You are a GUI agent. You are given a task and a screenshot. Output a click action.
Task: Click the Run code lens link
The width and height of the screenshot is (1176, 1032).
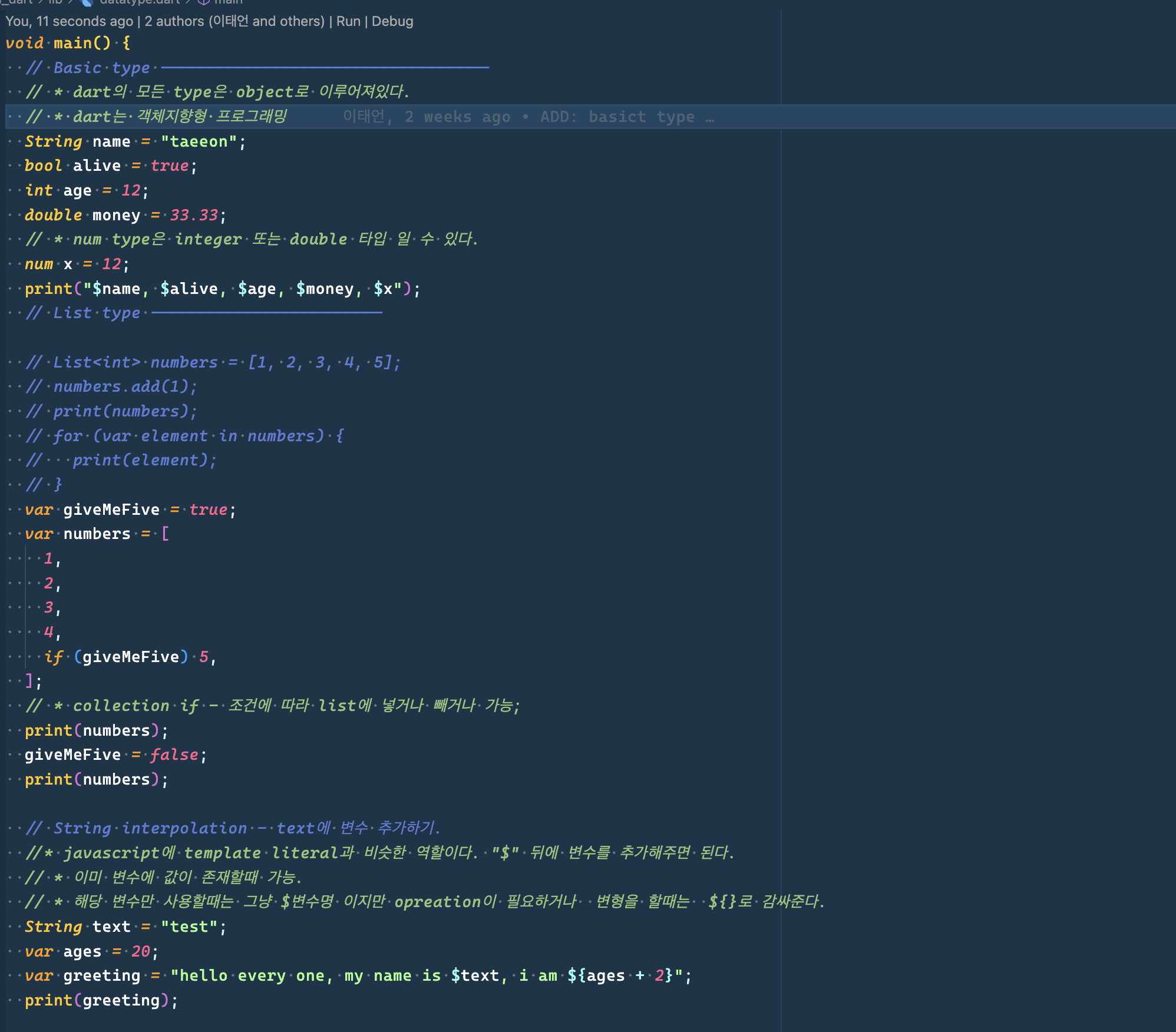[x=348, y=21]
